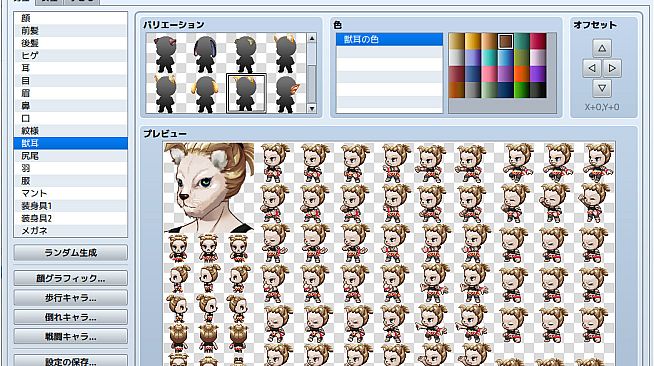Choose the periwinkle lavender-blue swatch

[x=473, y=58]
